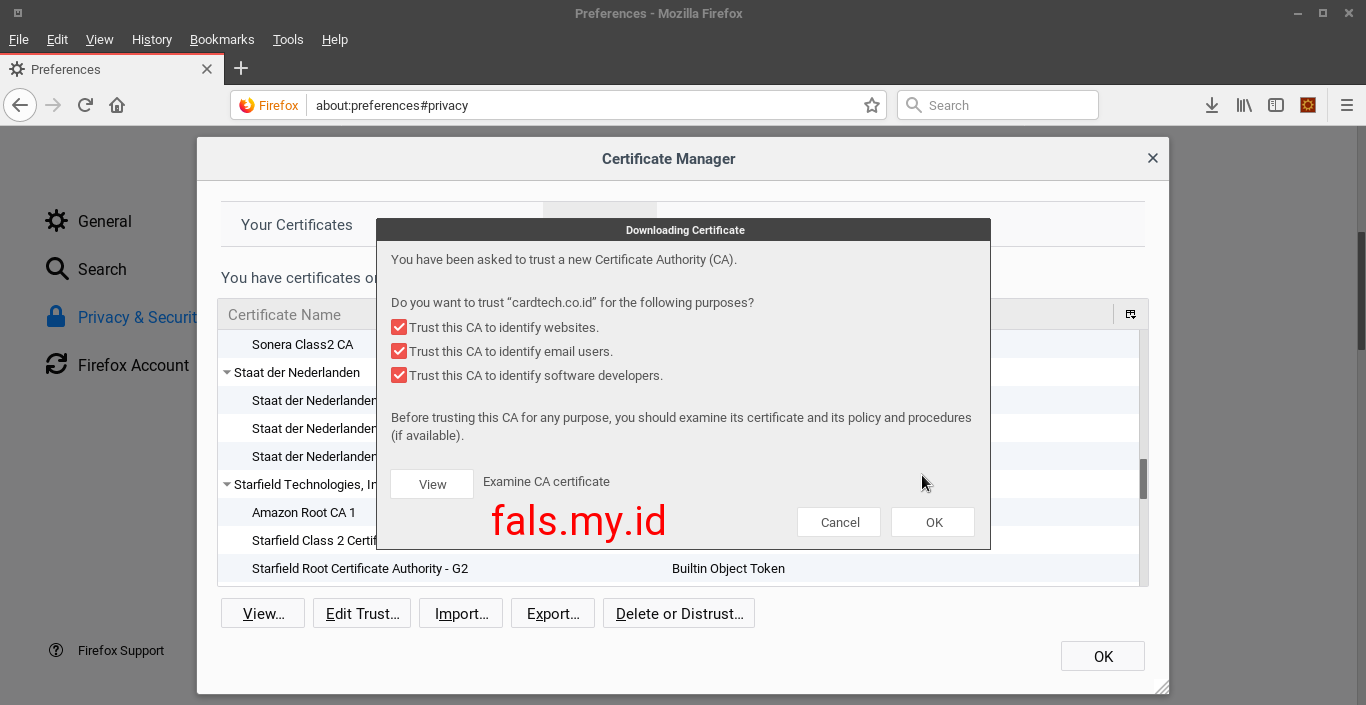
Task: Show sidebars icon in toolbar
Action: pos(1276,105)
